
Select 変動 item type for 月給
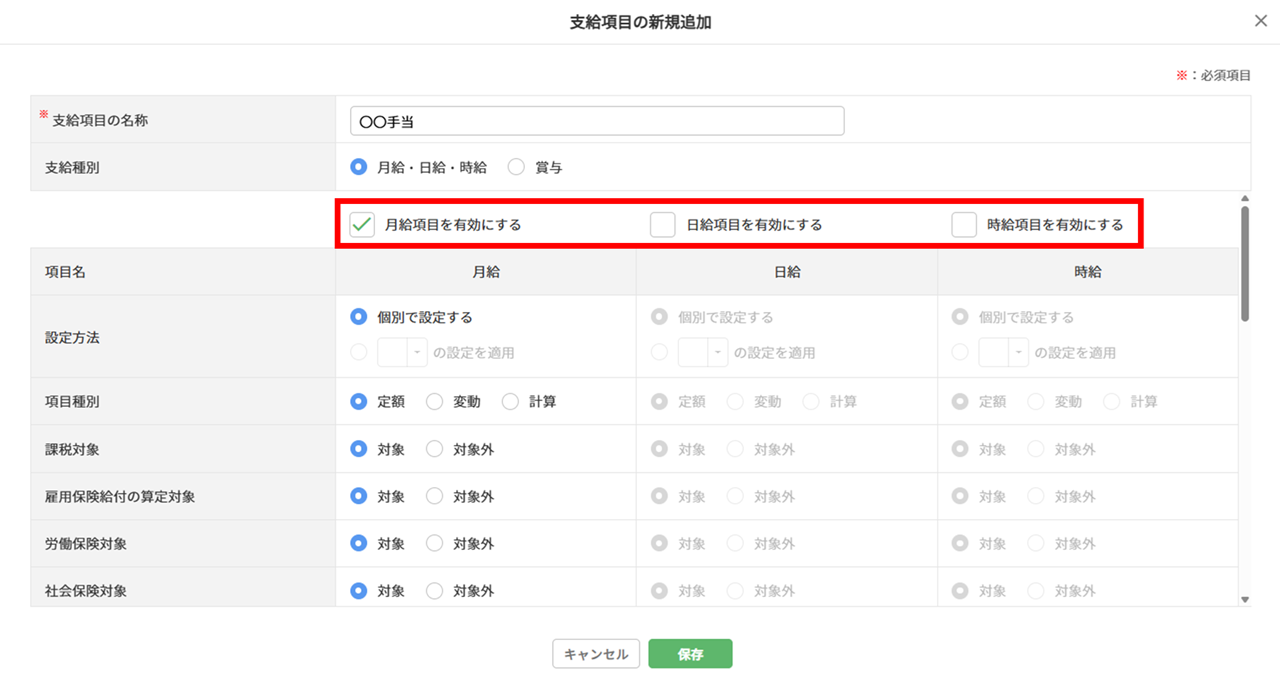[x=435, y=402]
